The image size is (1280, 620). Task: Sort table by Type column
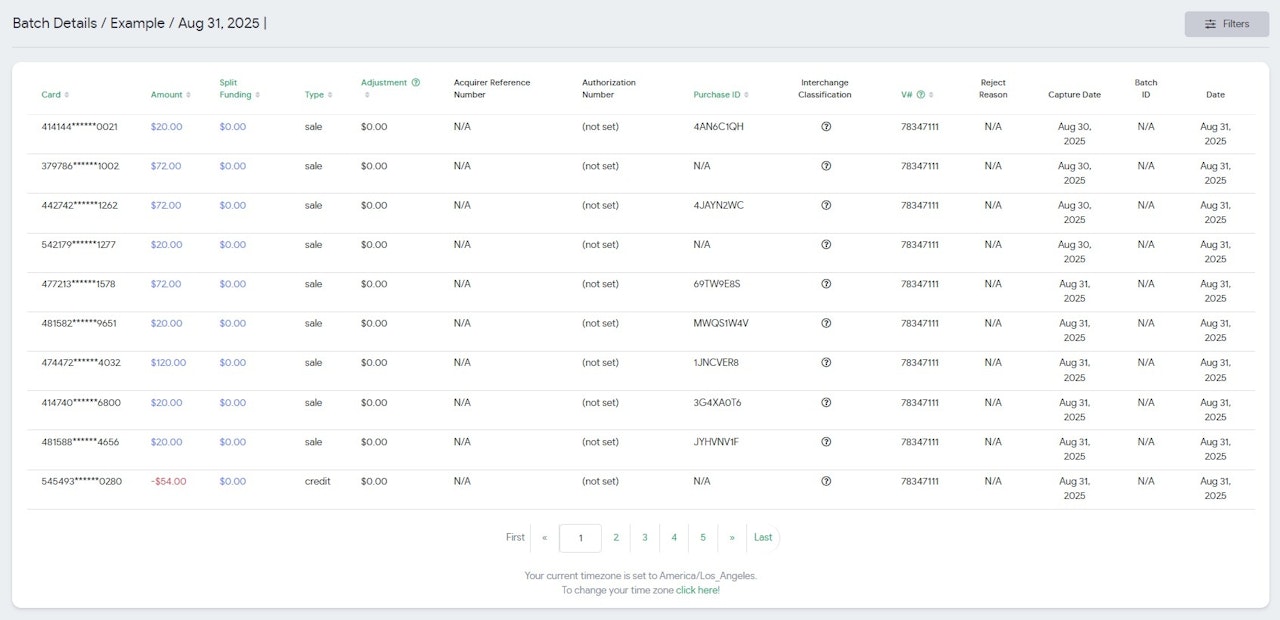pyautogui.click(x=319, y=95)
